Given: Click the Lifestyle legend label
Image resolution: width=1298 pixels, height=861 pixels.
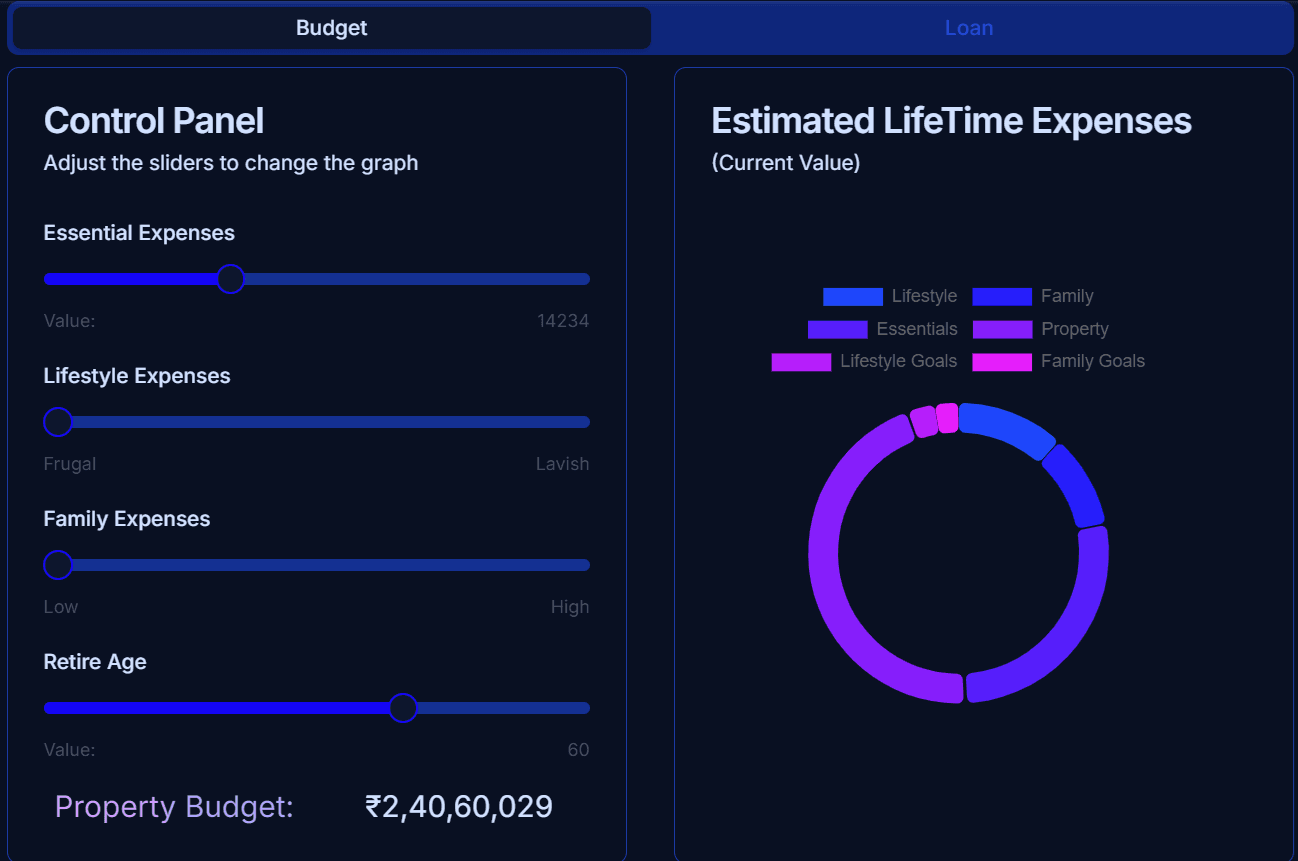Looking at the screenshot, I should 924,297.
